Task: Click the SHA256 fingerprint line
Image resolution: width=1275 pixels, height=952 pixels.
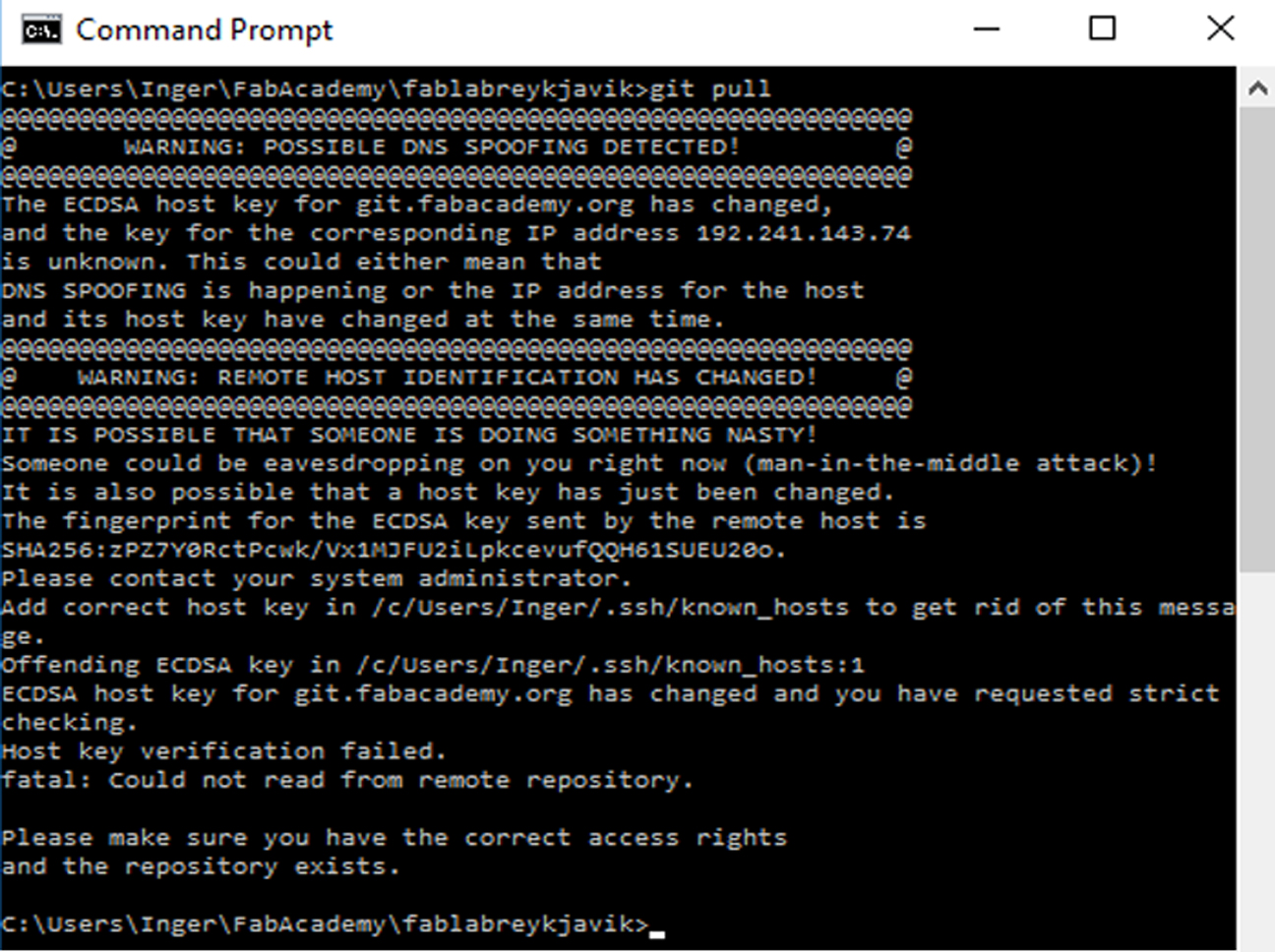Action: coord(394,550)
